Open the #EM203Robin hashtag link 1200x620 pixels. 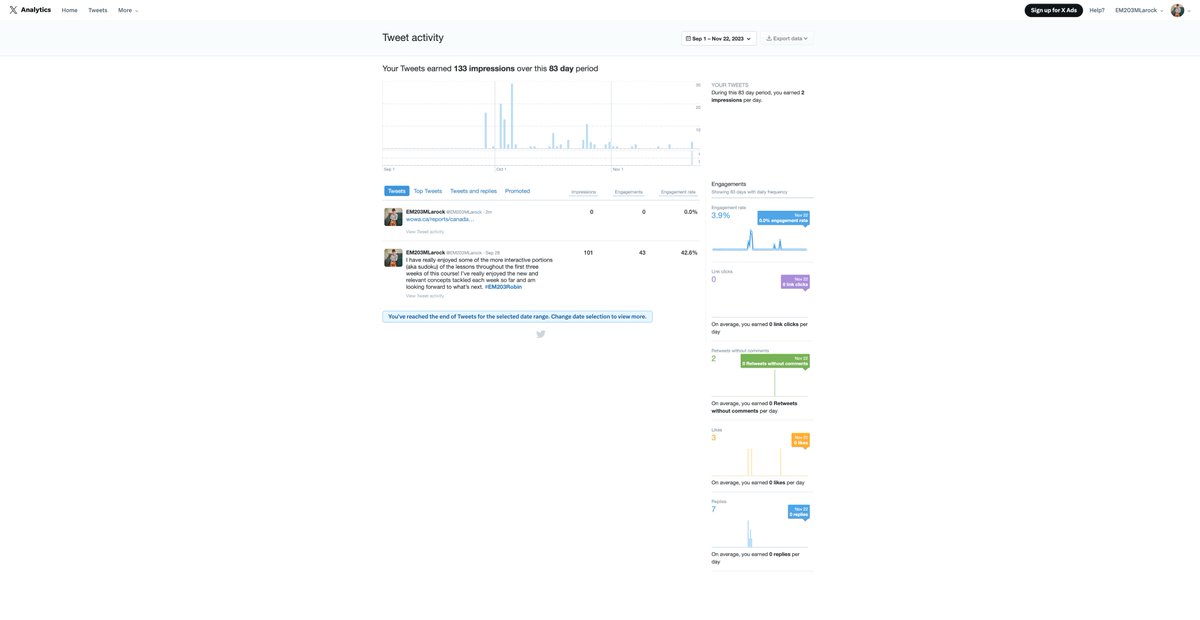click(x=503, y=287)
